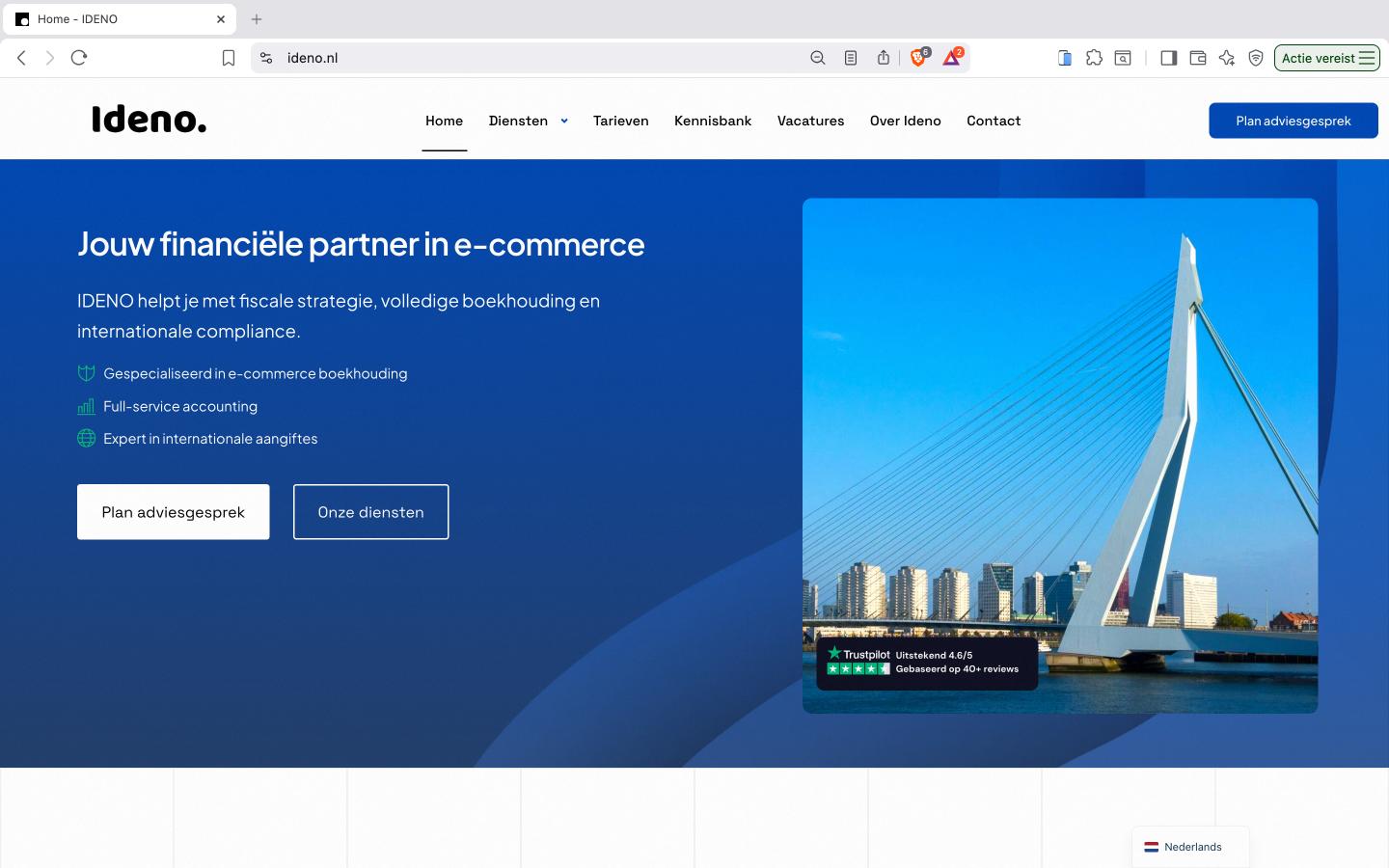1389x868 pixels.
Task: Open the Brave VPN shield icon
Action: coord(1256,58)
